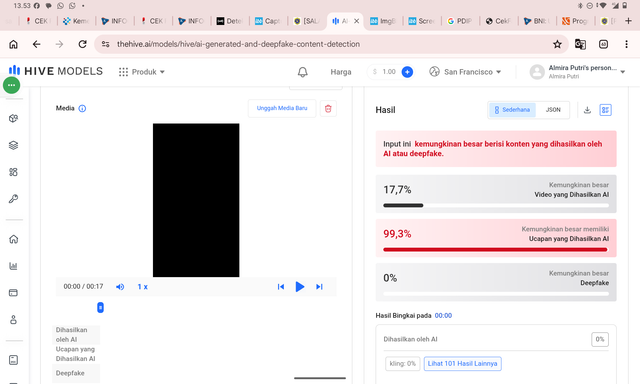Viewport: 640px width, 384px height.
Task: Click the Media info icon
Action: pyautogui.click(x=82, y=109)
